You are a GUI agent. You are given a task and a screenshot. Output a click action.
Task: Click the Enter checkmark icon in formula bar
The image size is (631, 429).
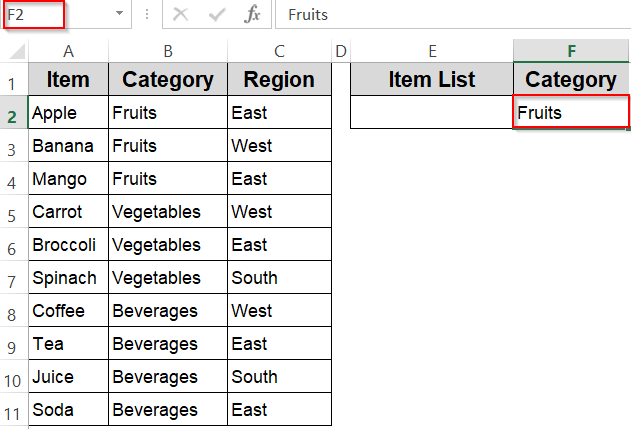[217, 15]
